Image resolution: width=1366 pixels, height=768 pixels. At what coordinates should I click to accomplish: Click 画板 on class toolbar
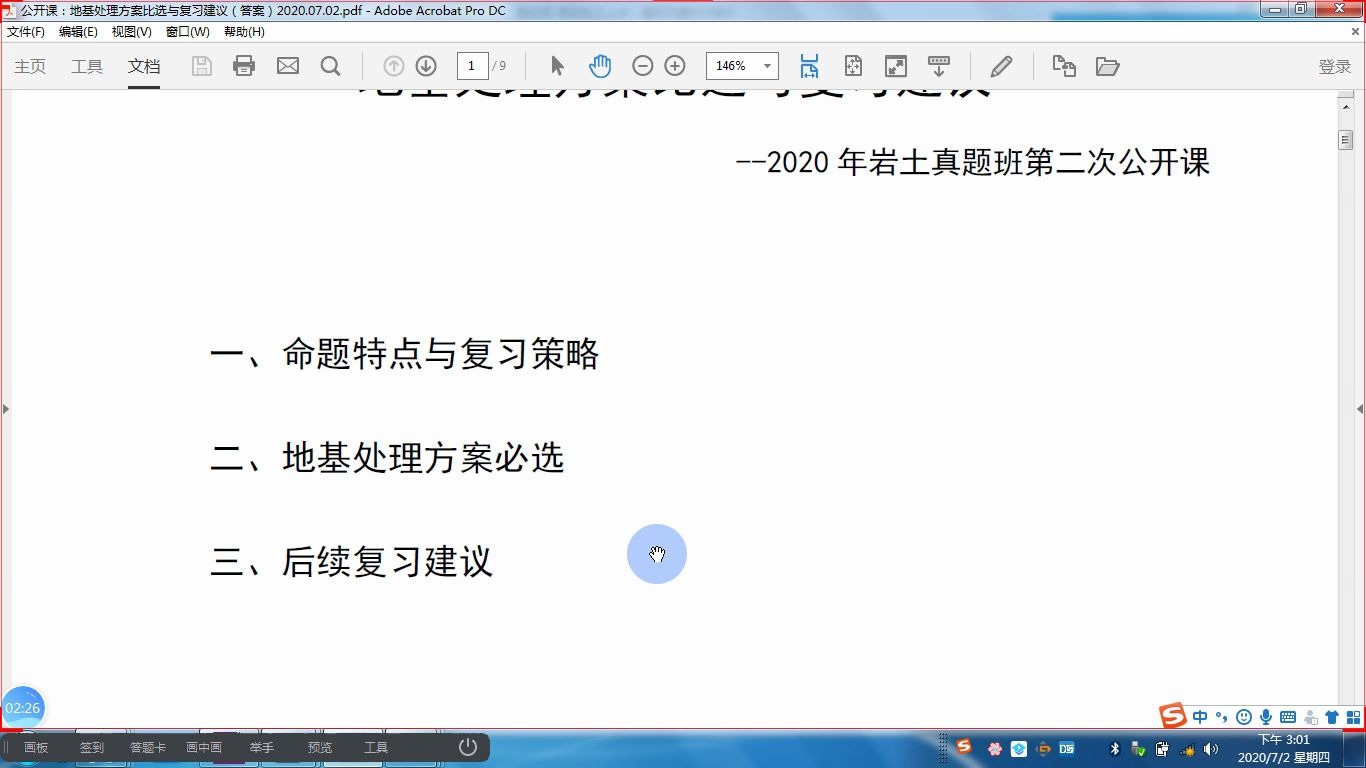(36, 748)
